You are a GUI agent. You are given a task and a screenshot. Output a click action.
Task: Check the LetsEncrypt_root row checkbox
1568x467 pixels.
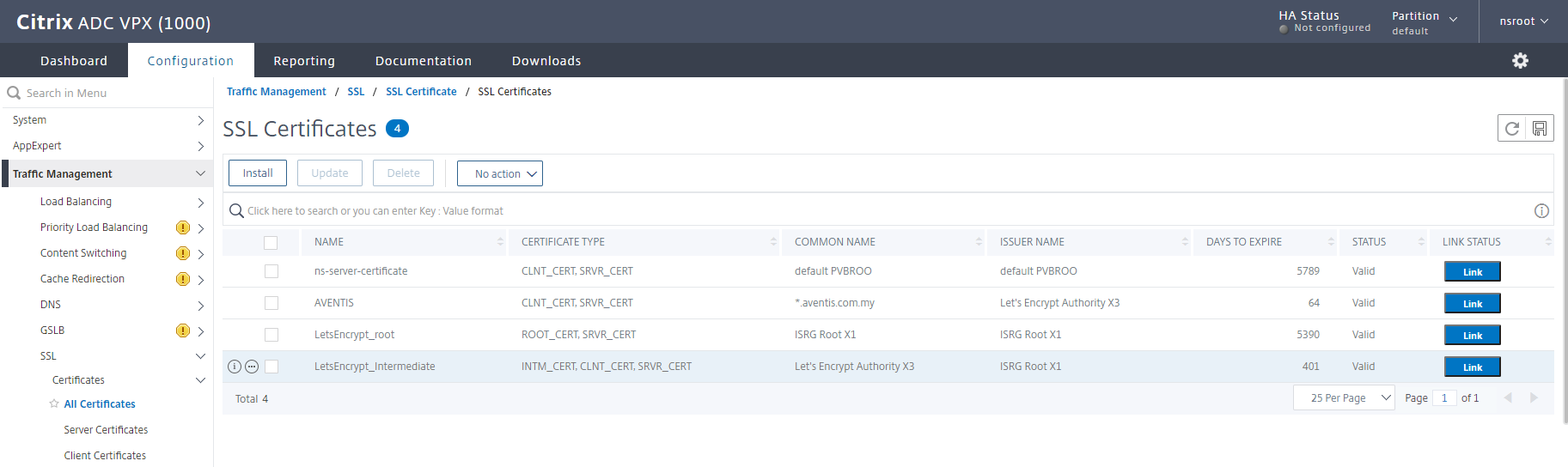coord(272,335)
